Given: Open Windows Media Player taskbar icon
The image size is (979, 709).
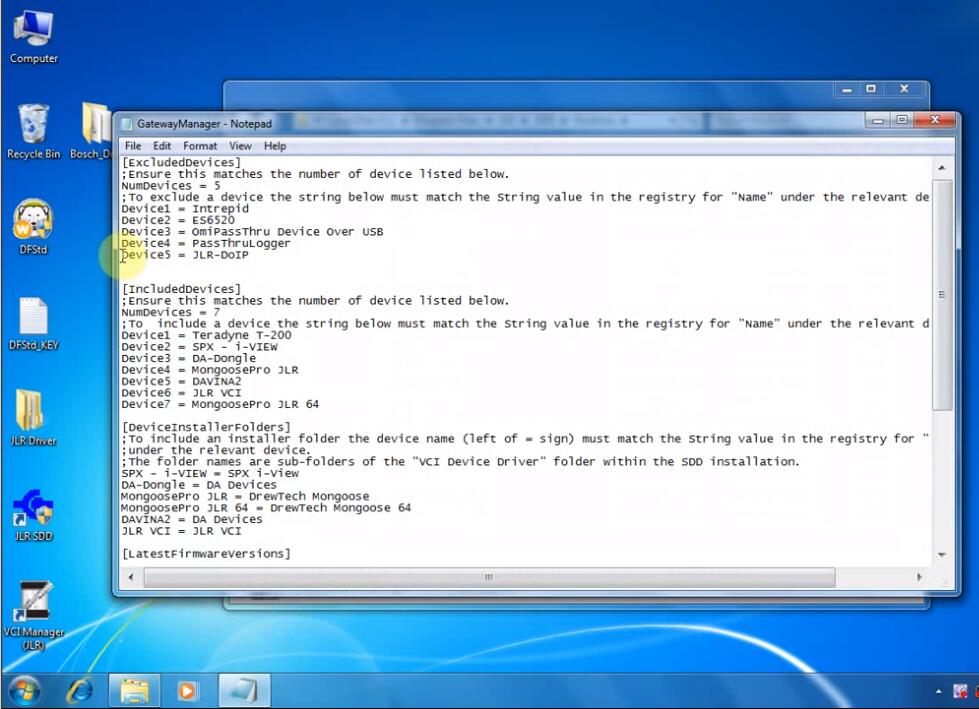Looking at the screenshot, I should point(187,691).
